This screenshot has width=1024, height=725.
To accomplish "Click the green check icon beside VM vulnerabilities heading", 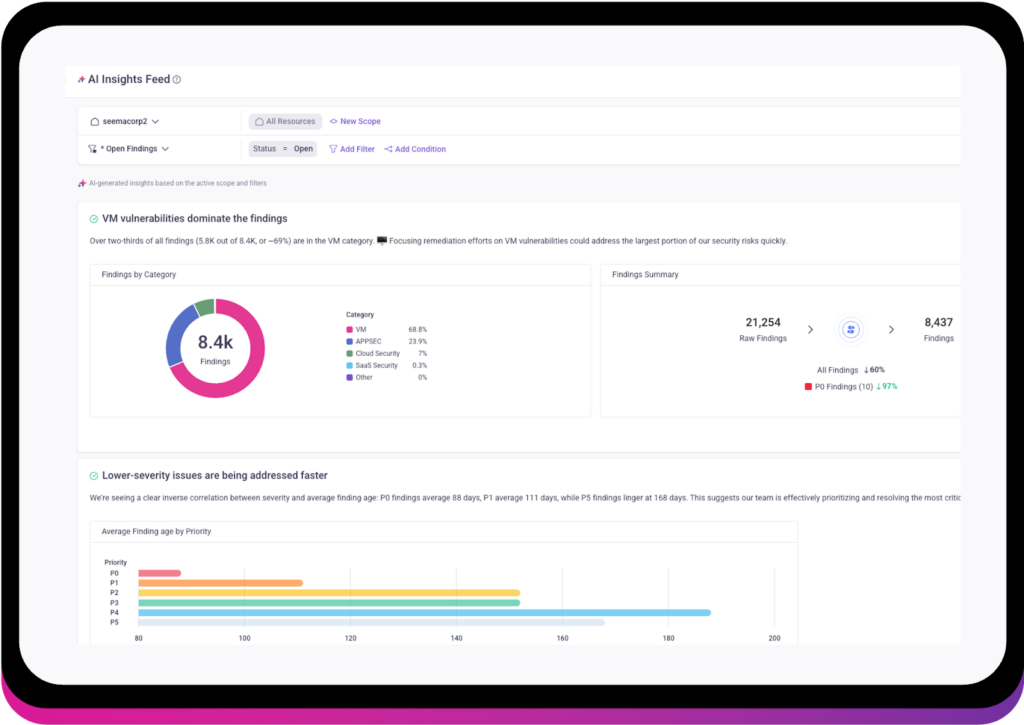I will point(93,219).
